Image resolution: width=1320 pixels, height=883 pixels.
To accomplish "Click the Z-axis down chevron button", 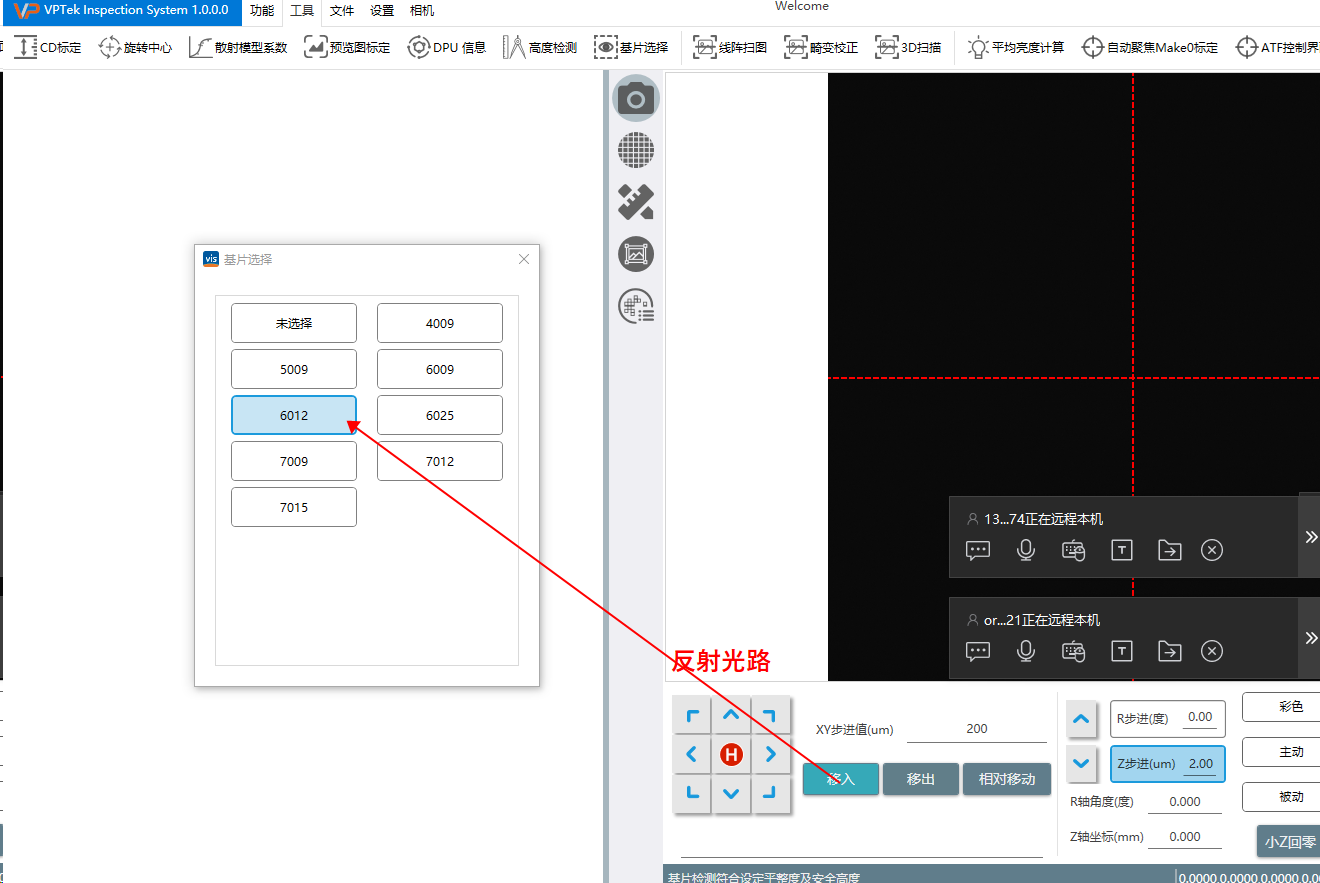I will tap(1081, 763).
